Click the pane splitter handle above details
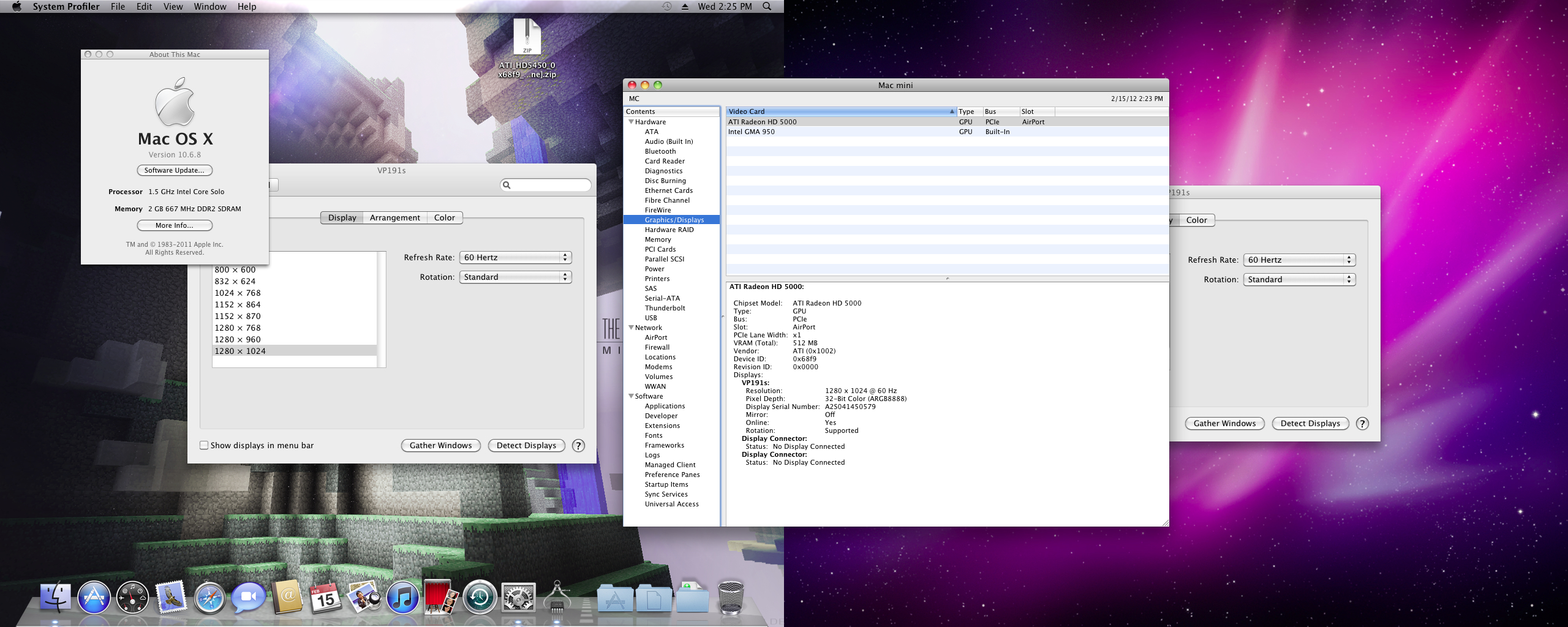 pyautogui.click(x=947, y=279)
